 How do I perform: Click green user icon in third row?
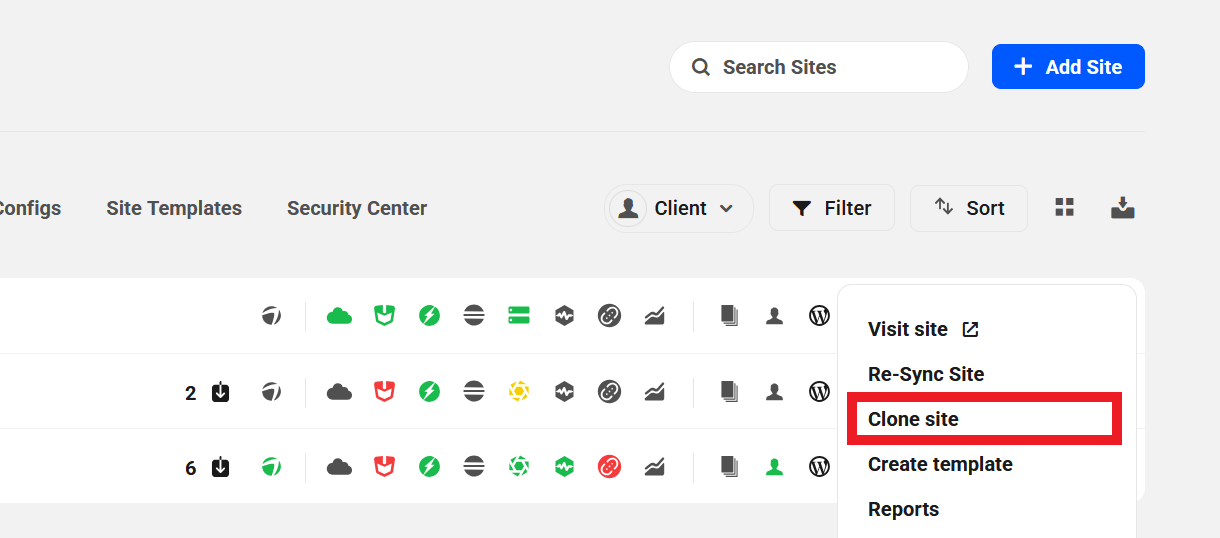point(774,466)
